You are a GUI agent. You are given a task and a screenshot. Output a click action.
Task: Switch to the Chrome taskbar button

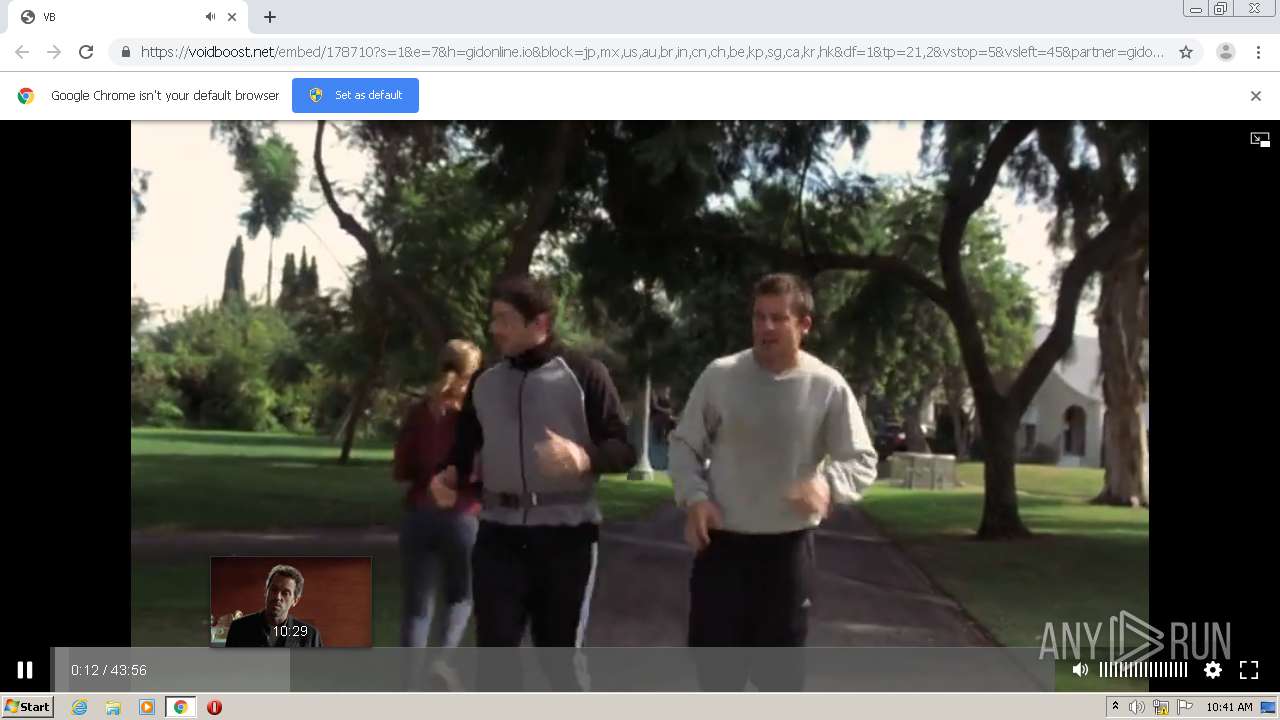click(x=181, y=707)
